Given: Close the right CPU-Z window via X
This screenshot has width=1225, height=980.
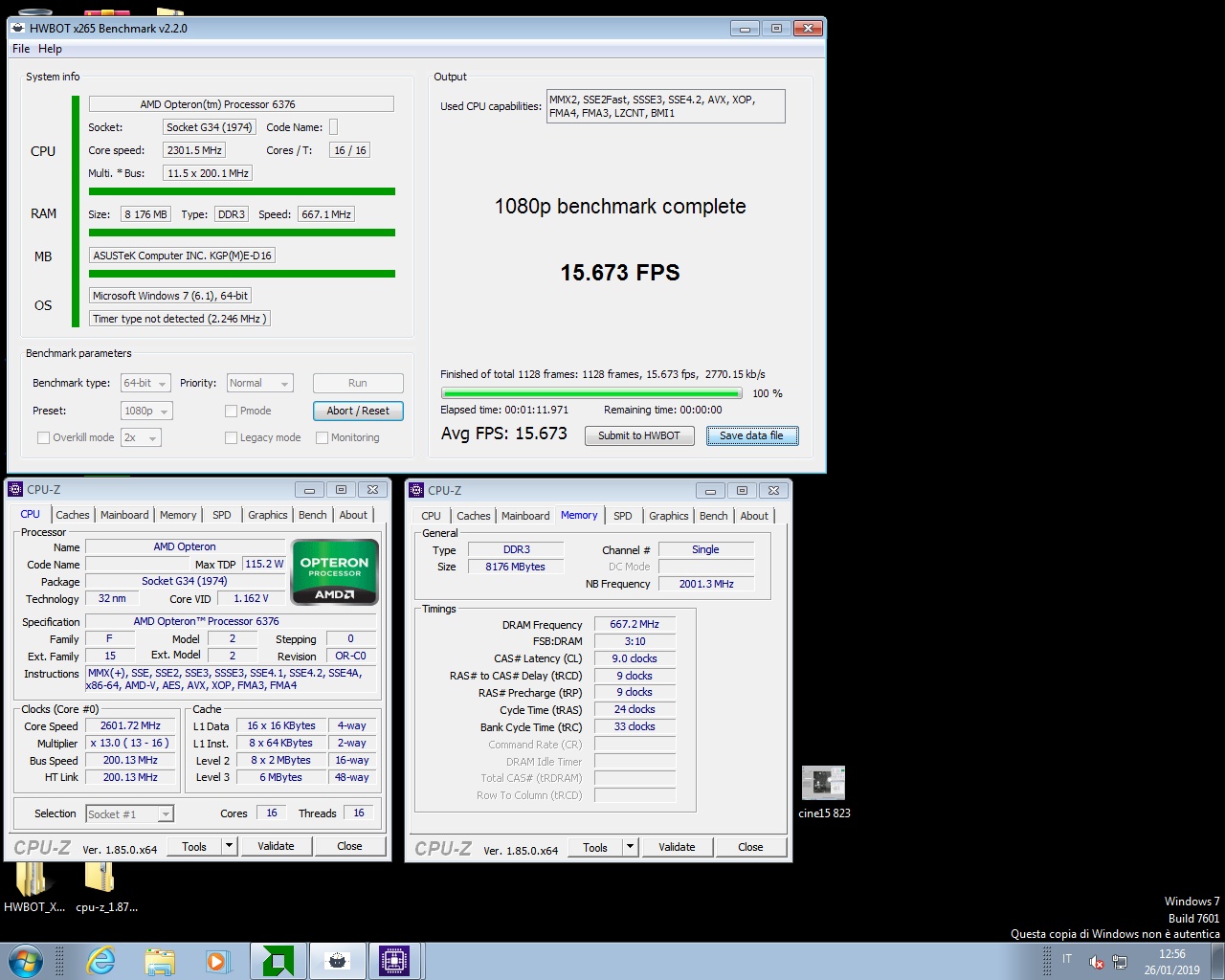Looking at the screenshot, I should 773,490.
